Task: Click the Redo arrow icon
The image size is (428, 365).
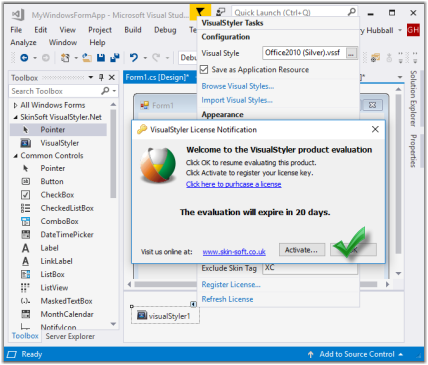Action: [x=156, y=58]
